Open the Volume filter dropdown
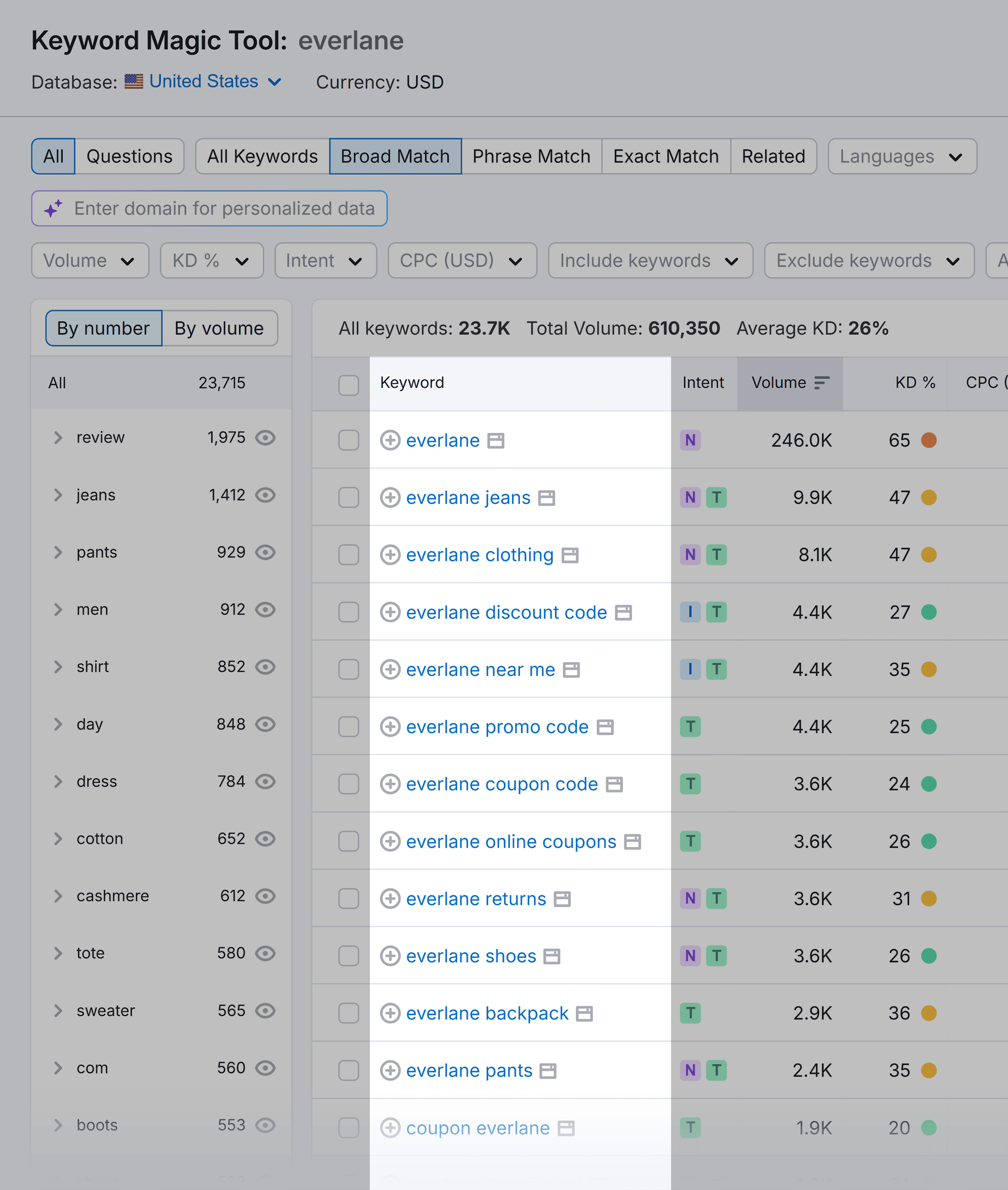 coord(90,261)
